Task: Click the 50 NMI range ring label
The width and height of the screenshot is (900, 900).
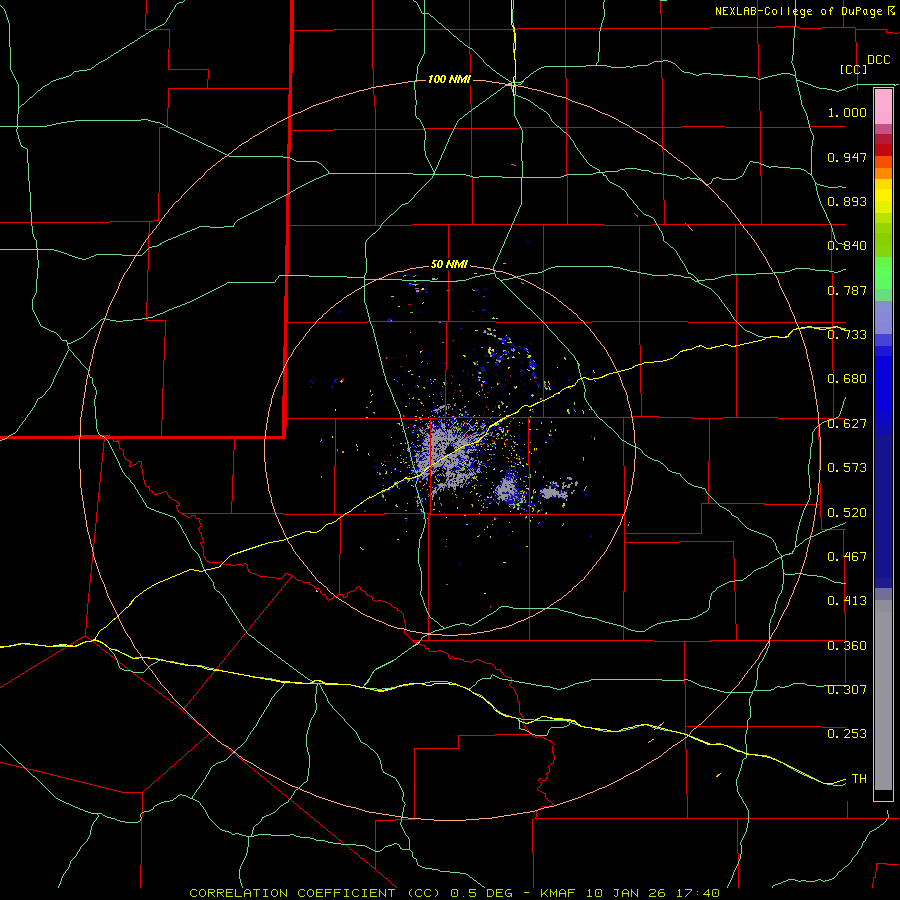Action: coord(449,264)
